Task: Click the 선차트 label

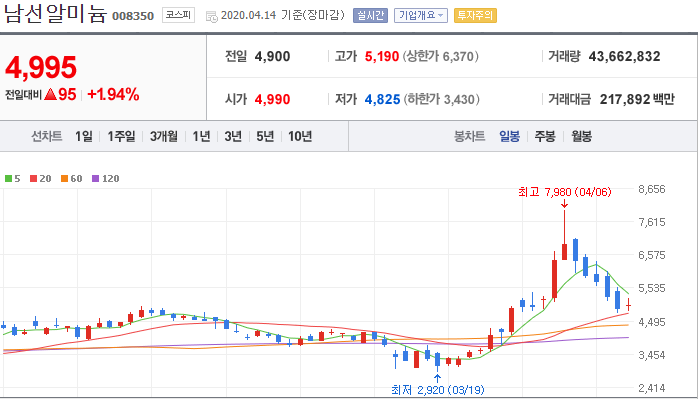Action: click(46, 136)
